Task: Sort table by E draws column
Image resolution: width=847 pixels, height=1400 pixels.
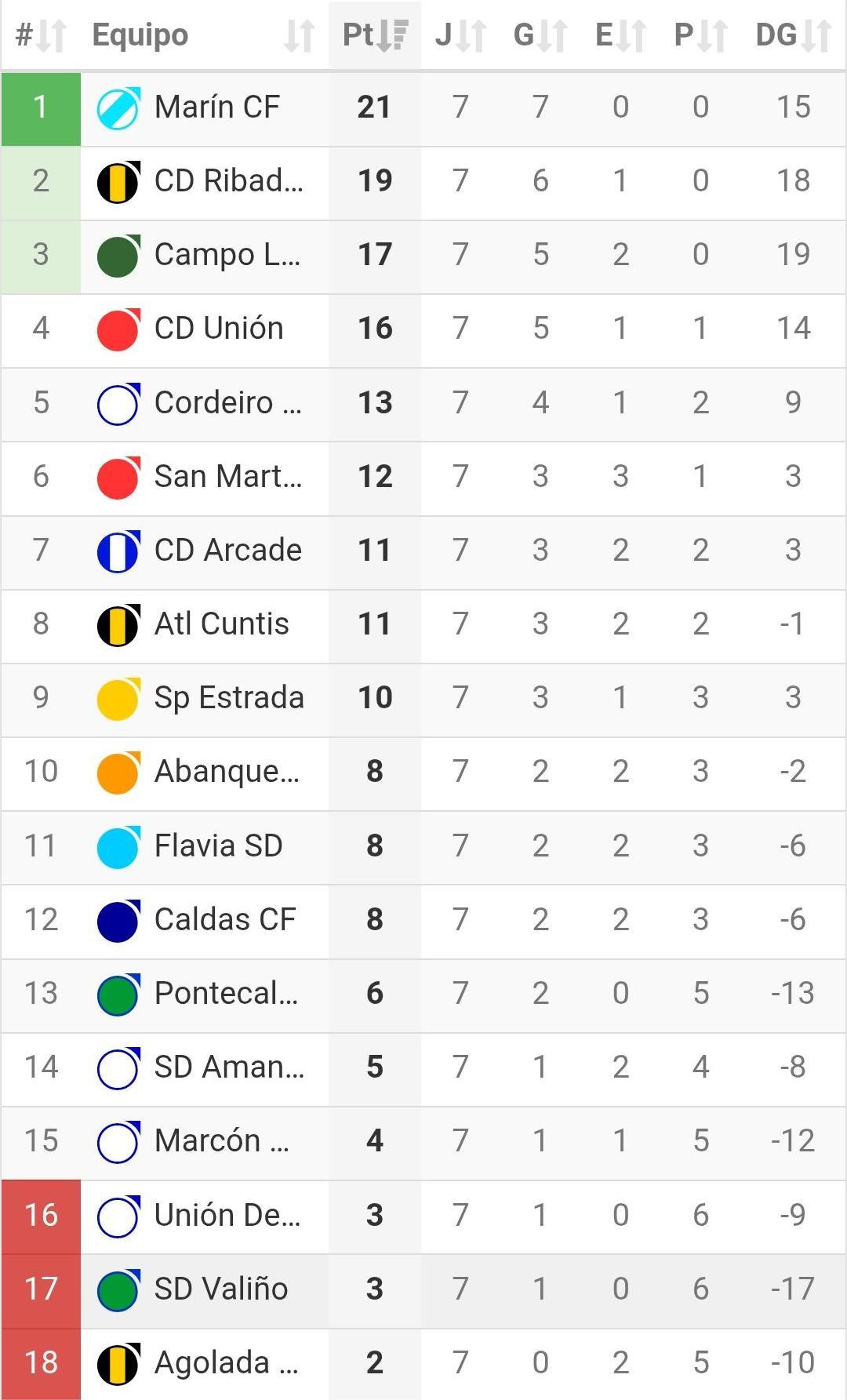Action: (x=620, y=35)
